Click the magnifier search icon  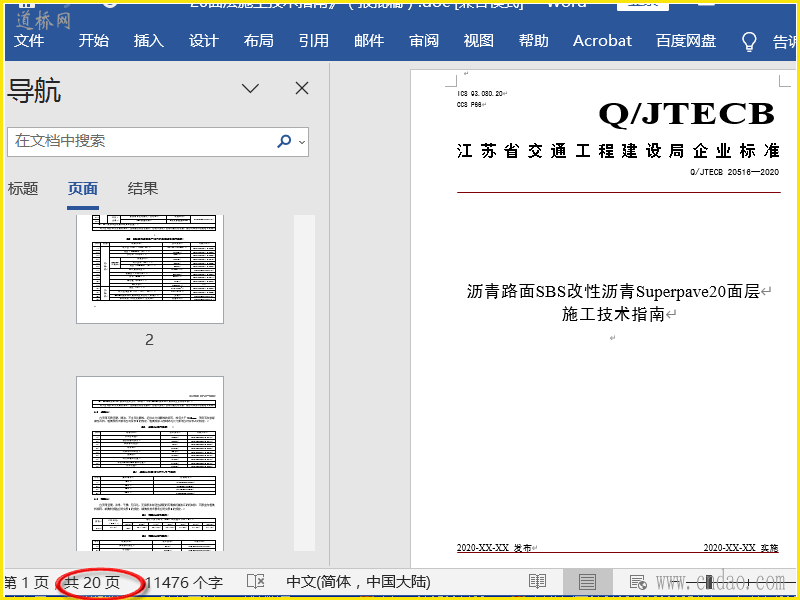(284, 141)
